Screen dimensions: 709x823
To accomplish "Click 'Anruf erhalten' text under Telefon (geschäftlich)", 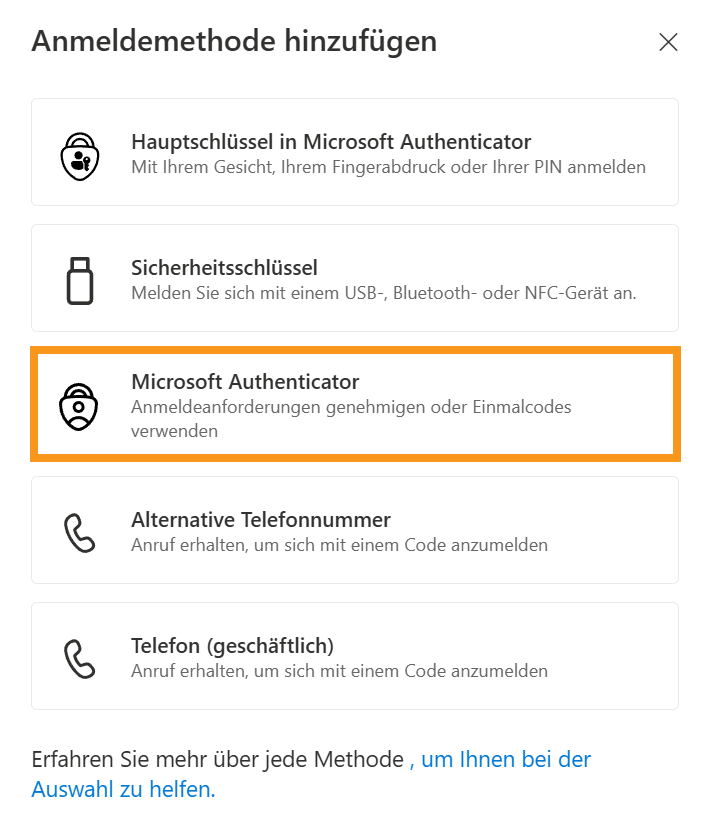I will [x=339, y=671].
